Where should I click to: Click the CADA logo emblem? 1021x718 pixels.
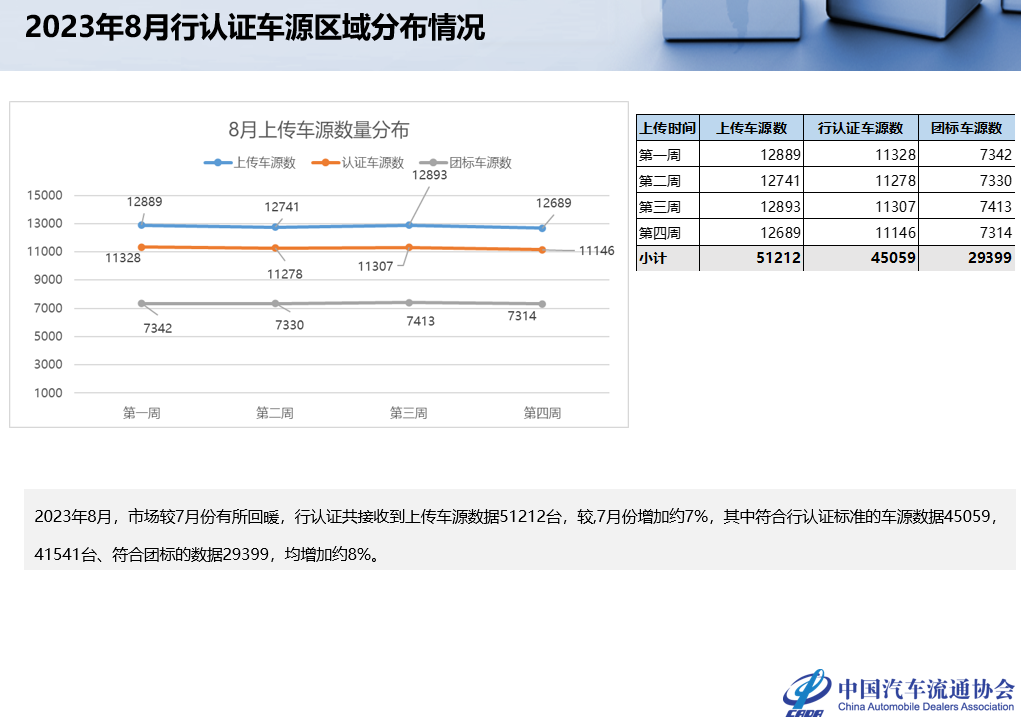(805, 692)
